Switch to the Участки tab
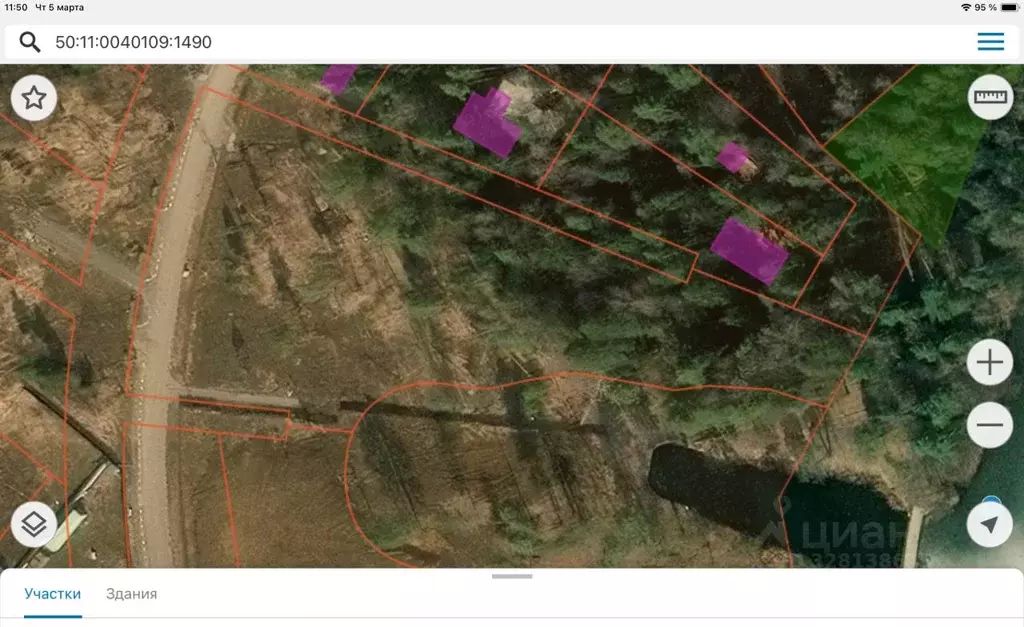1024x627 pixels. point(52,594)
